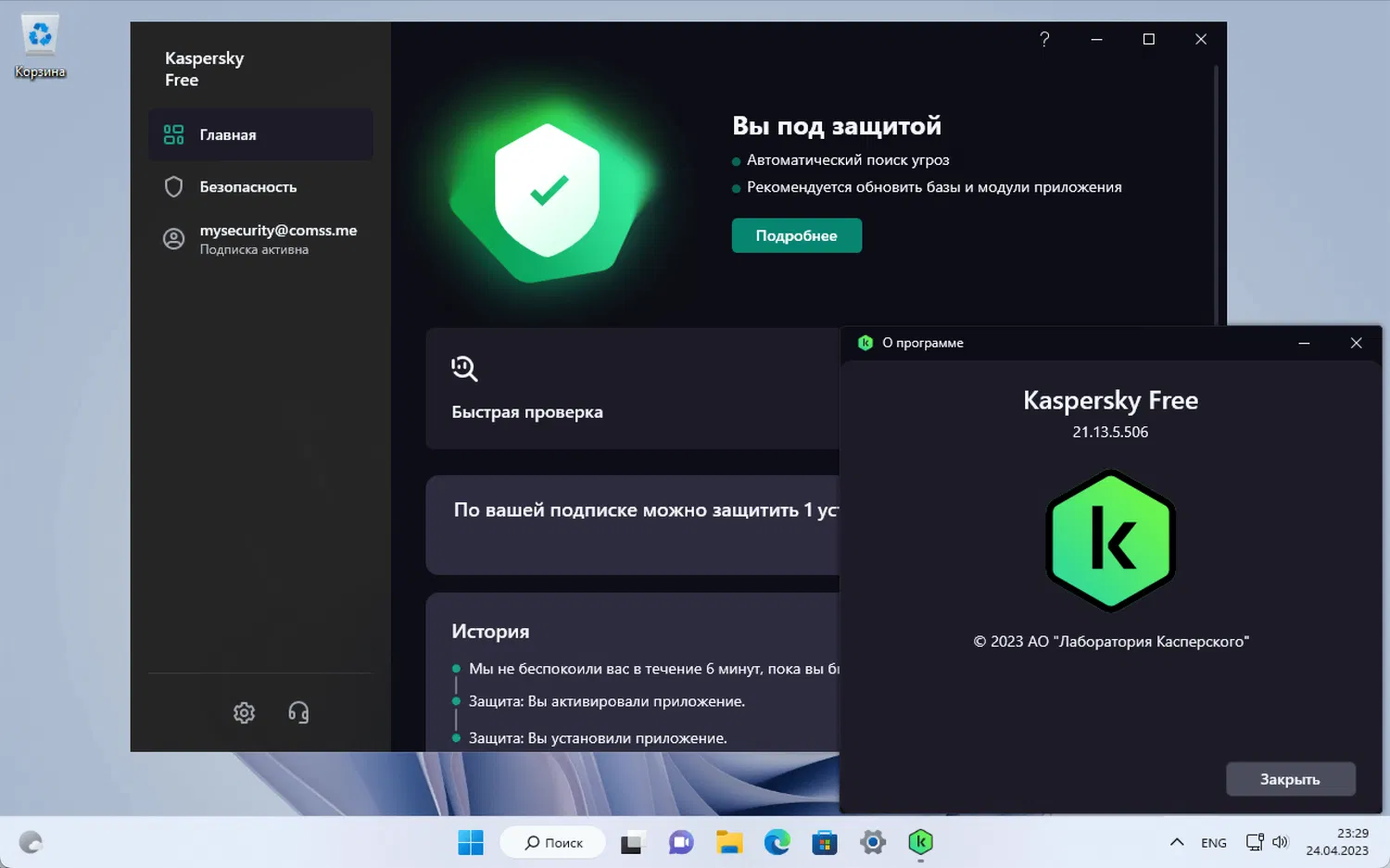Click the main window vertical scrollbar
1390x868 pixels.
click(x=1216, y=195)
